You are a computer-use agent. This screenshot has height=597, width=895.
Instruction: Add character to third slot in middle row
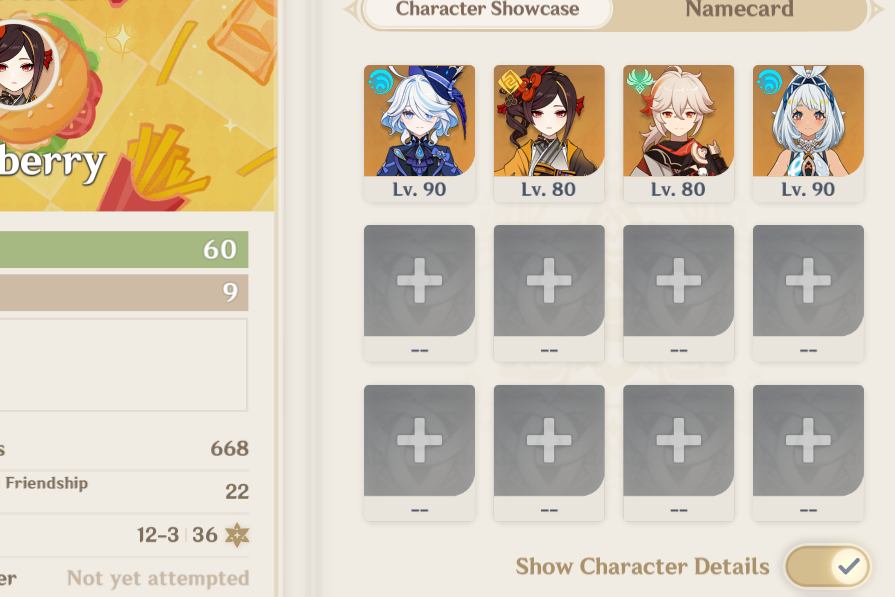coord(679,293)
